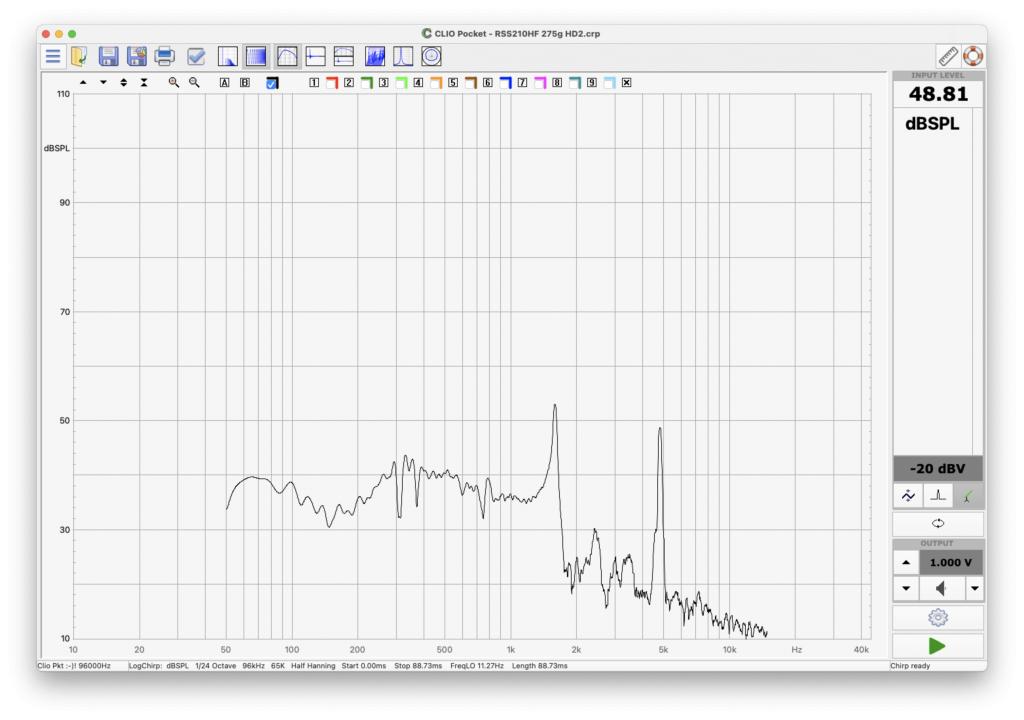Toggle the magenta overlay 7 checkbox
The height and width of the screenshot is (720, 1024).
(540, 83)
